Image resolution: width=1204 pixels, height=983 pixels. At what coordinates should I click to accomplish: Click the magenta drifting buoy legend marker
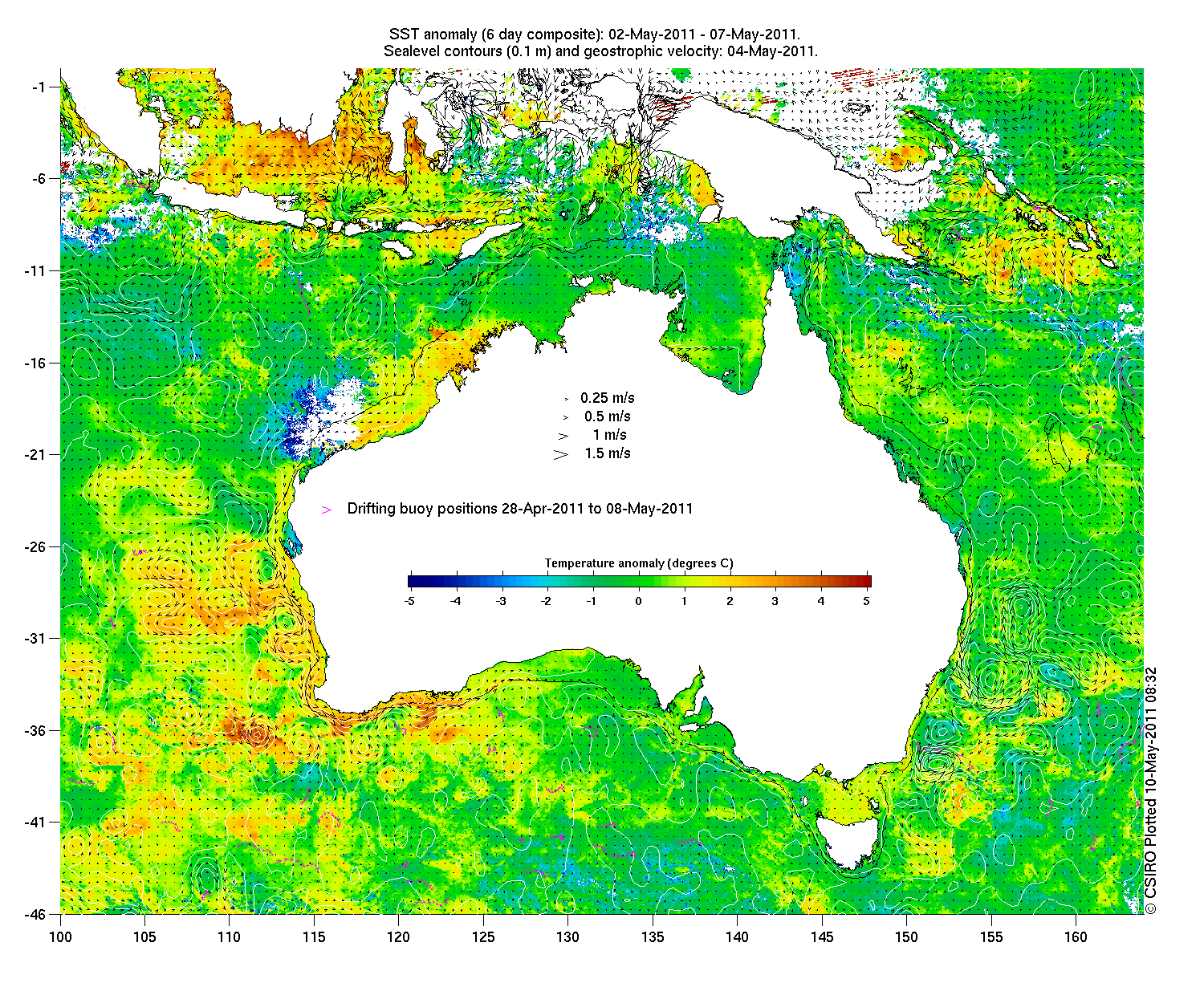(326, 510)
